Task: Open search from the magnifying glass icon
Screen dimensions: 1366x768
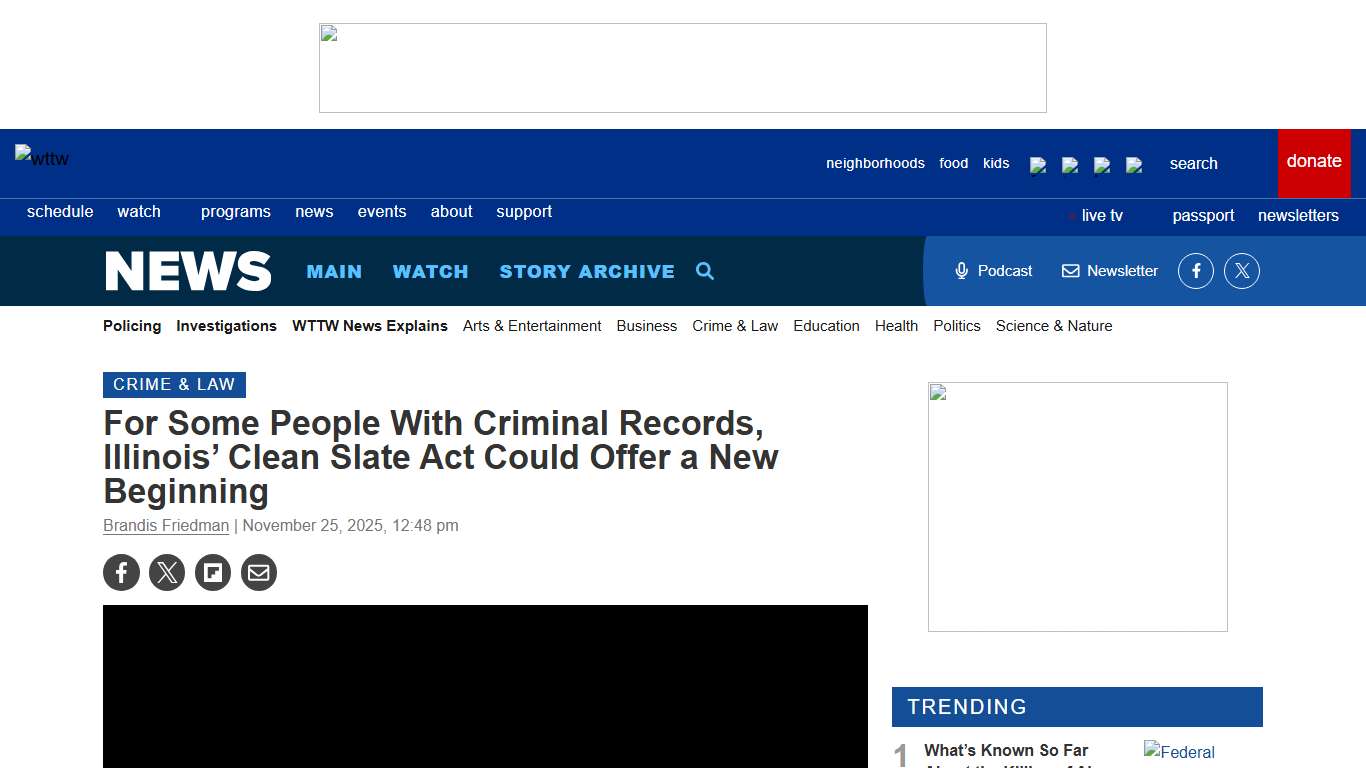Action: coord(705,270)
